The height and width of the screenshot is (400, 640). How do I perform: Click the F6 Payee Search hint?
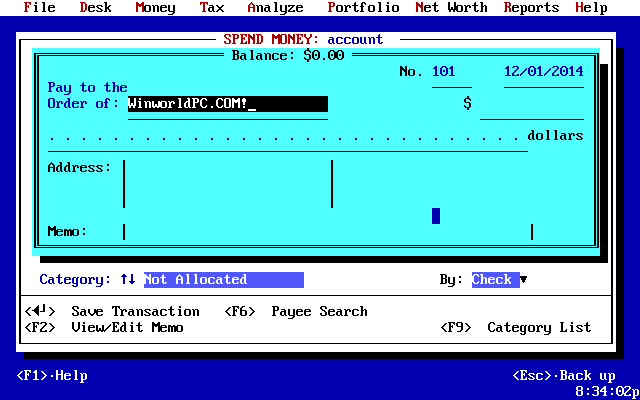[x=296, y=312]
